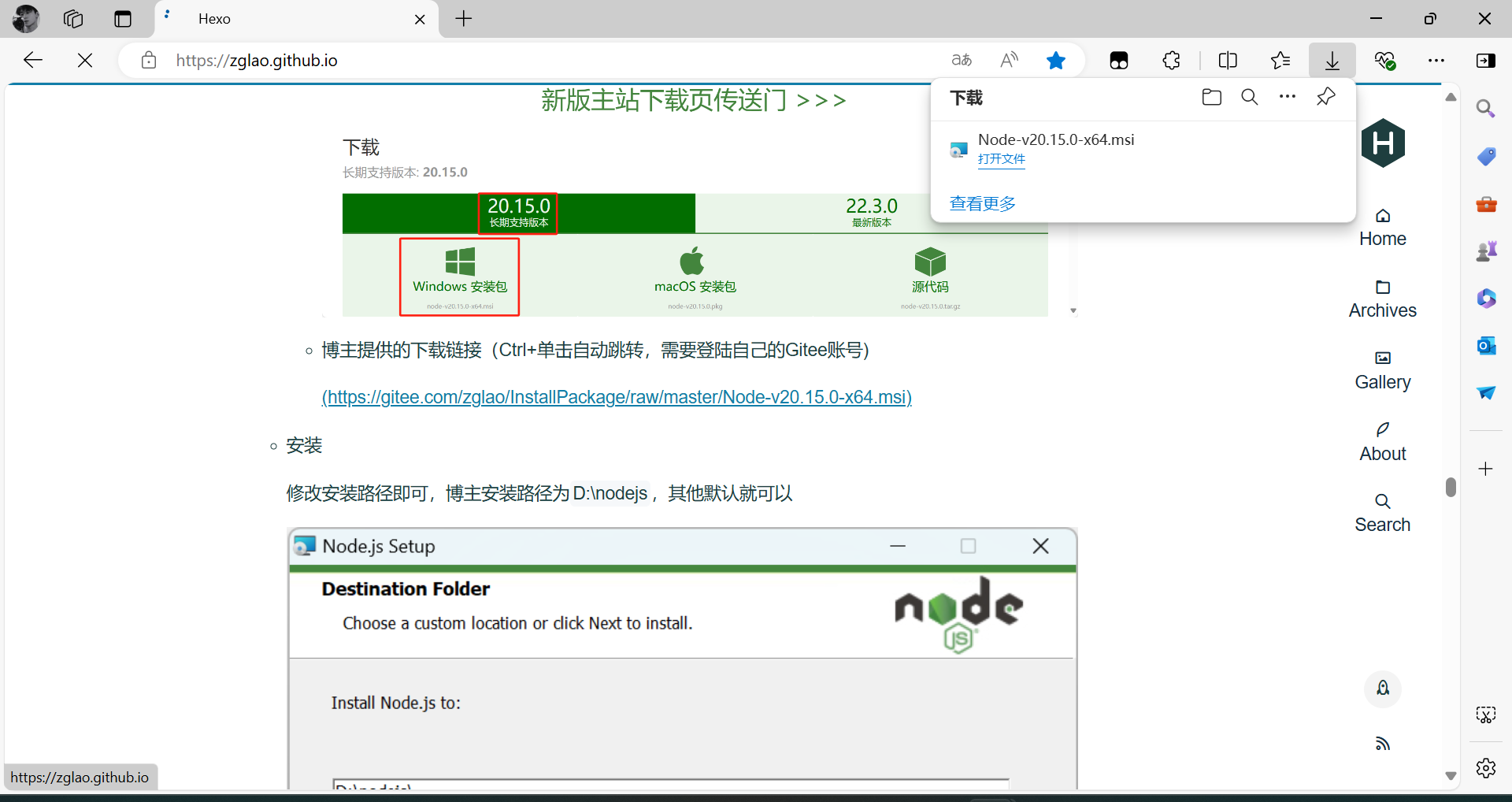
Task: Toggle split screen view
Action: [x=1228, y=60]
